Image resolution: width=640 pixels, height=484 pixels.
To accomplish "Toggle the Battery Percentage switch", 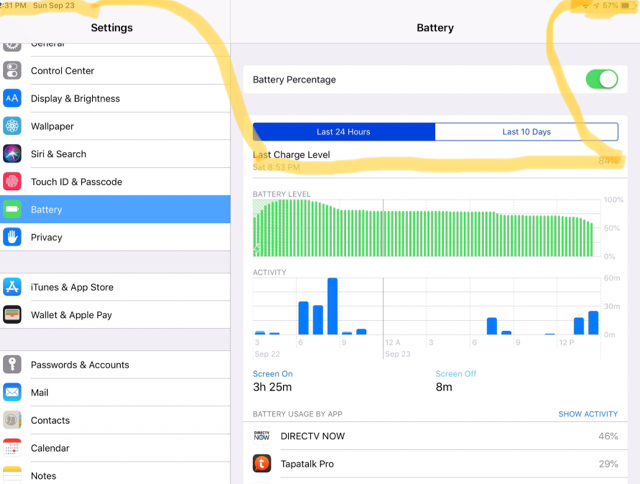I will point(602,79).
